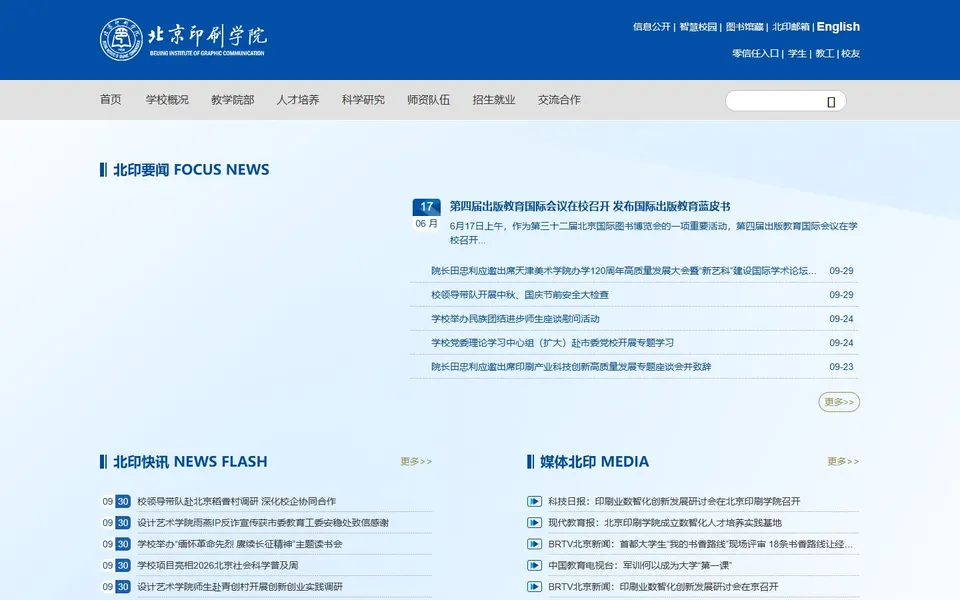Open 图书馆藏 top link
The height and width of the screenshot is (600, 960).
(x=744, y=27)
